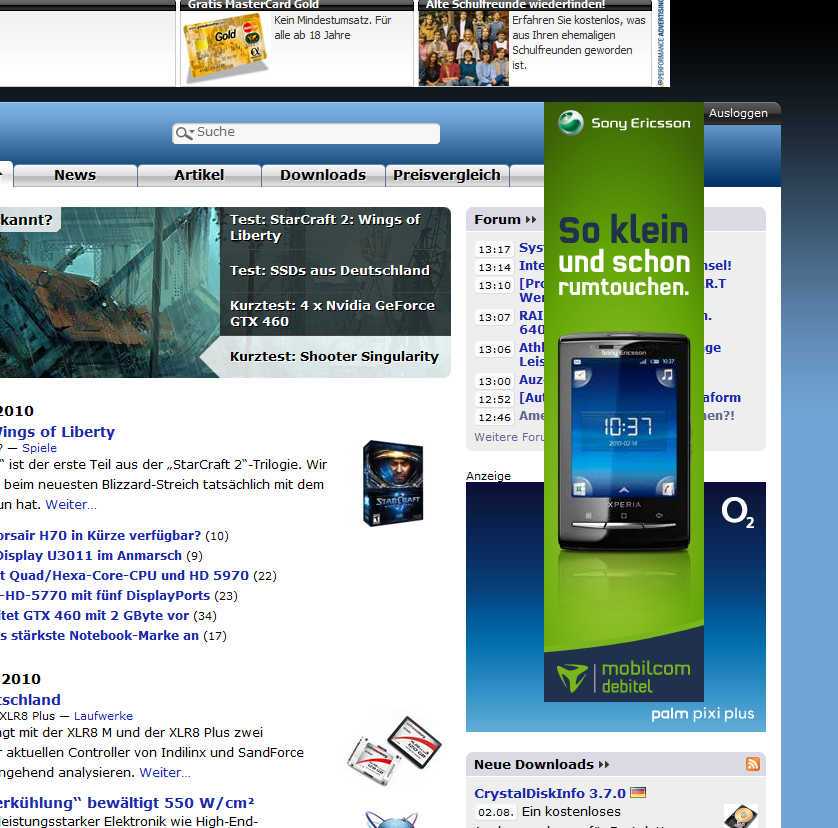Click the Gold MasterCard ad image
This screenshot has width=838, height=828.
(x=226, y=47)
